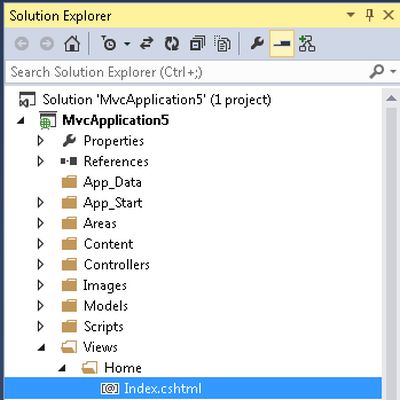
Task: Close the Solution Explorer panel
Action: click(388, 15)
